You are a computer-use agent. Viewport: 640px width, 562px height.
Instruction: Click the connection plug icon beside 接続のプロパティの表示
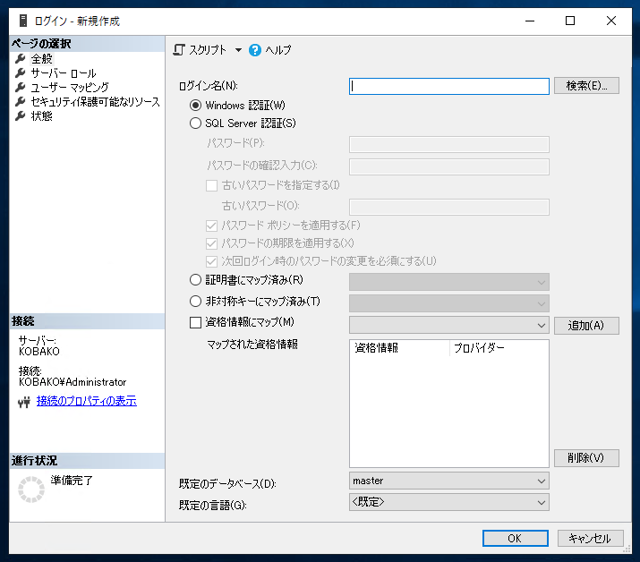pyautogui.click(x=24, y=402)
